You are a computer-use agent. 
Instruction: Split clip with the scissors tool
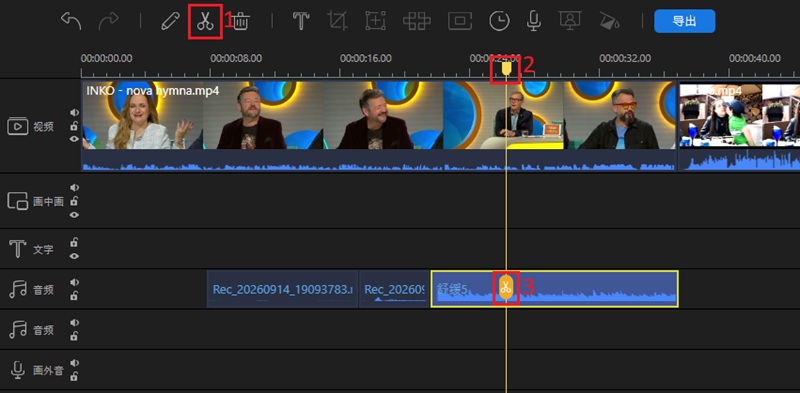click(x=205, y=21)
